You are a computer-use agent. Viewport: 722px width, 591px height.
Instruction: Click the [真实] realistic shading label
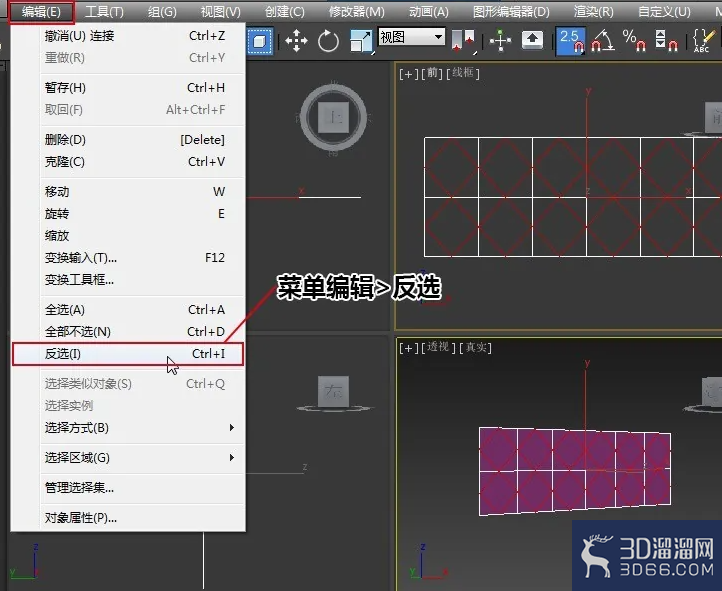pos(476,348)
